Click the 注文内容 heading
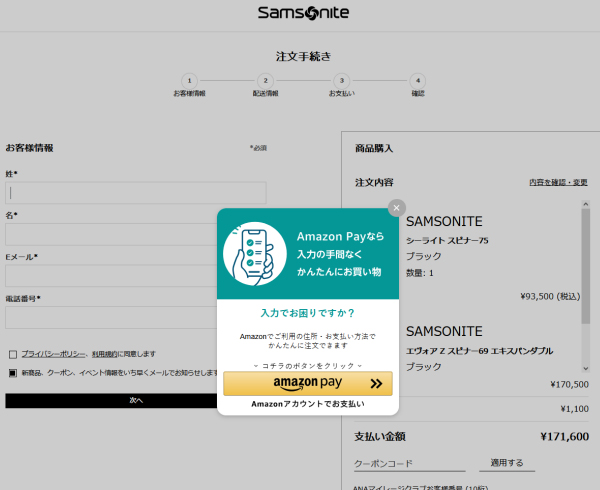 (374, 182)
